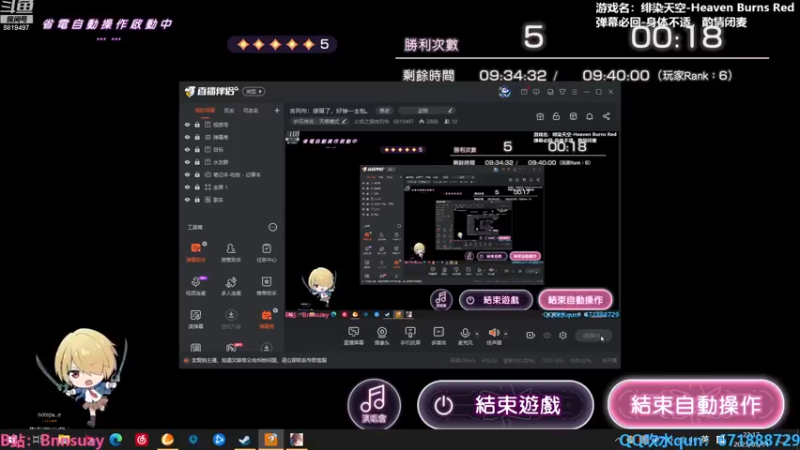Open the orange 弹幕秀 tool icon

coord(267,319)
